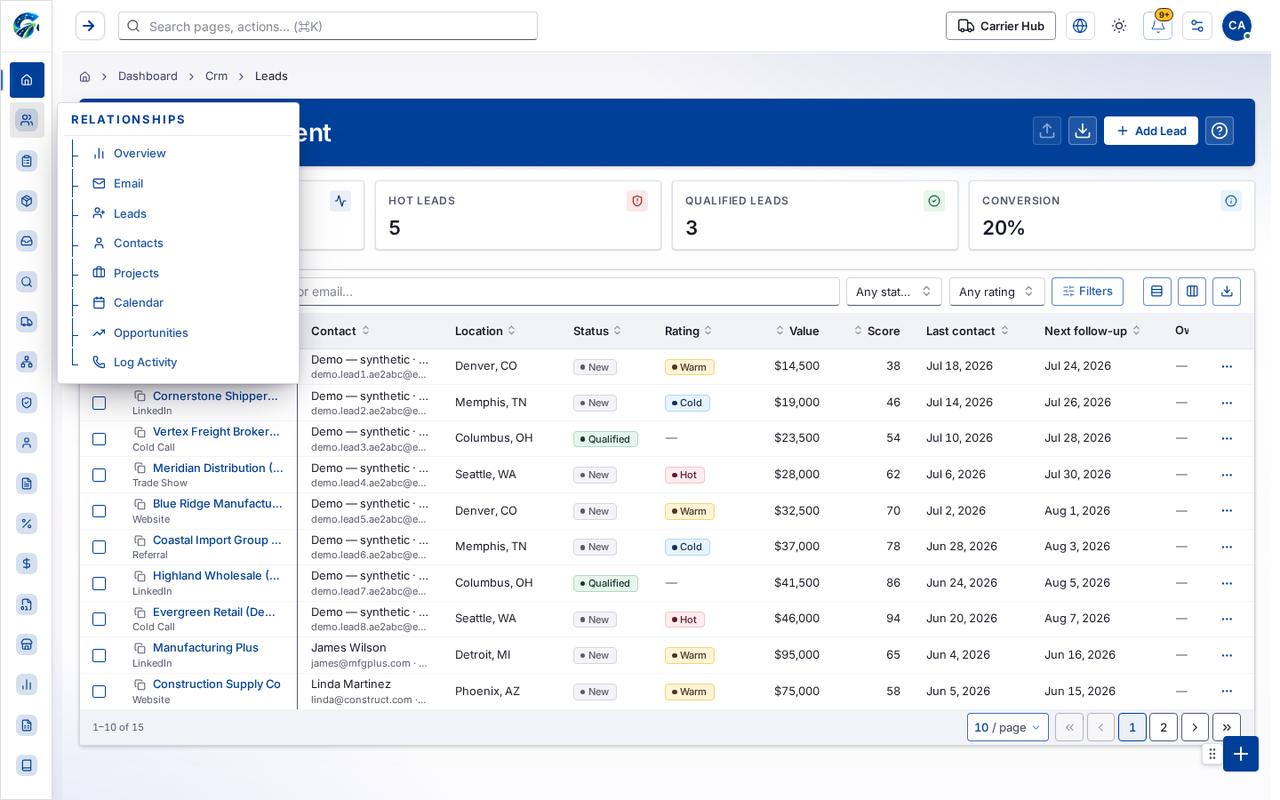Open the Any status dropdown
1280x800 pixels.
[x=894, y=291]
